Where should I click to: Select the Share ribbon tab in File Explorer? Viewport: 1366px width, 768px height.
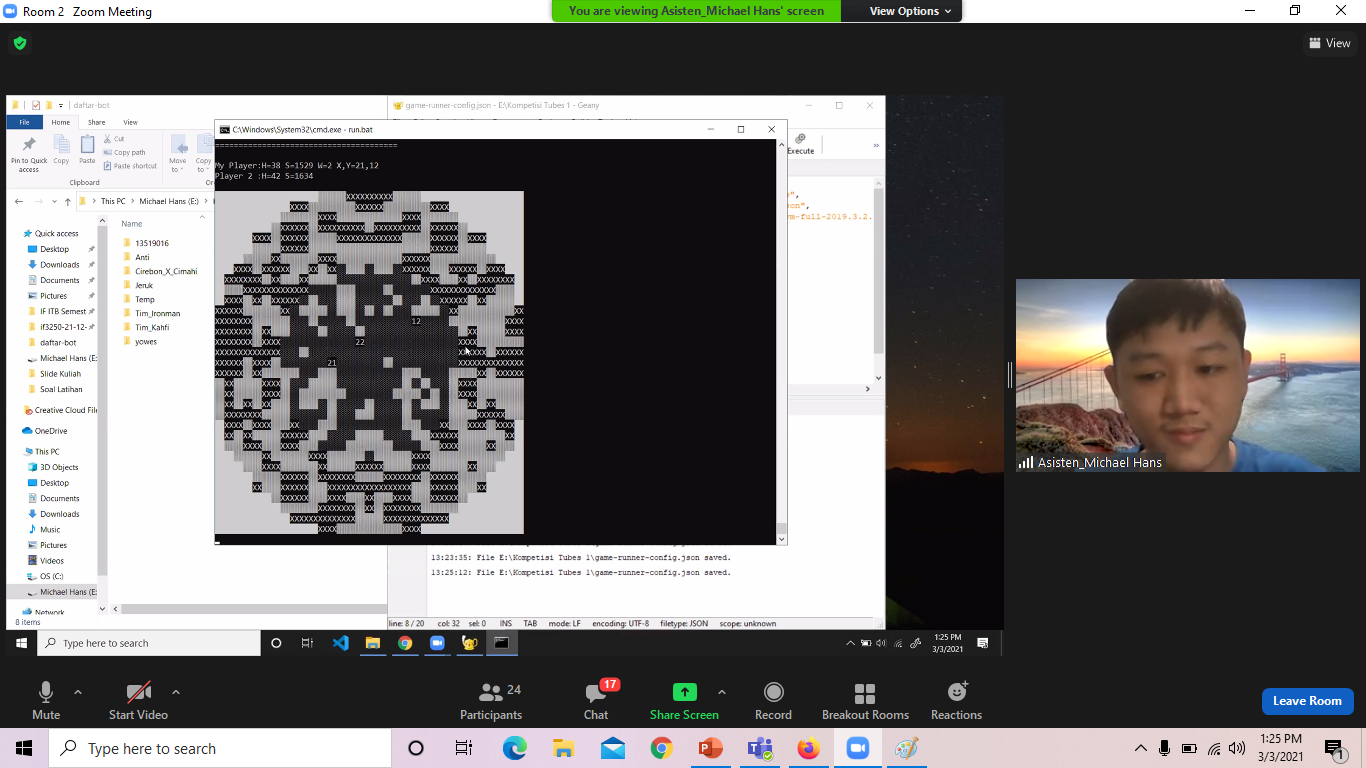pos(96,122)
